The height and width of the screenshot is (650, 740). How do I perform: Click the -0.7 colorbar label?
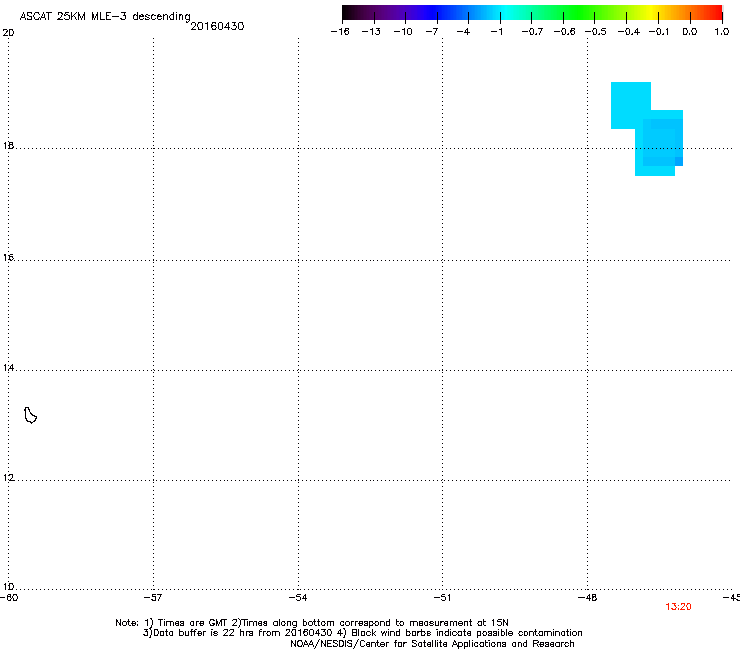(x=532, y=32)
